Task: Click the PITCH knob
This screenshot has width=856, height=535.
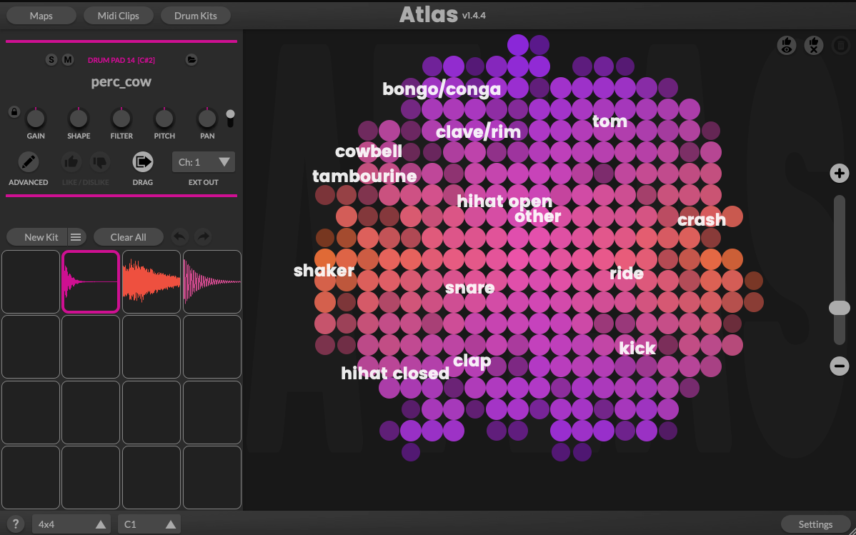Action: click(x=164, y=118)
